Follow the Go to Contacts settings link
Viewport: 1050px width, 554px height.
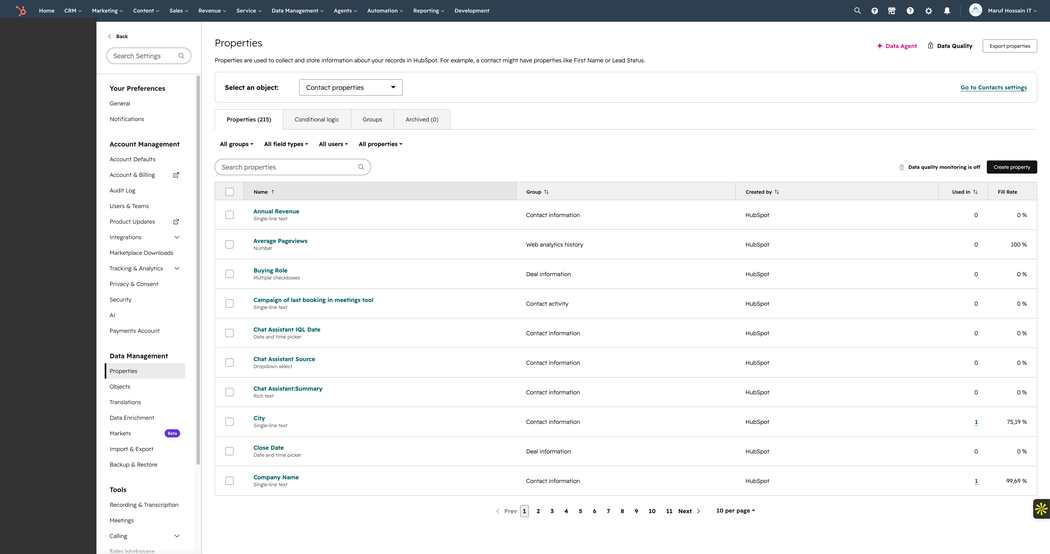(x=994, y=88)
